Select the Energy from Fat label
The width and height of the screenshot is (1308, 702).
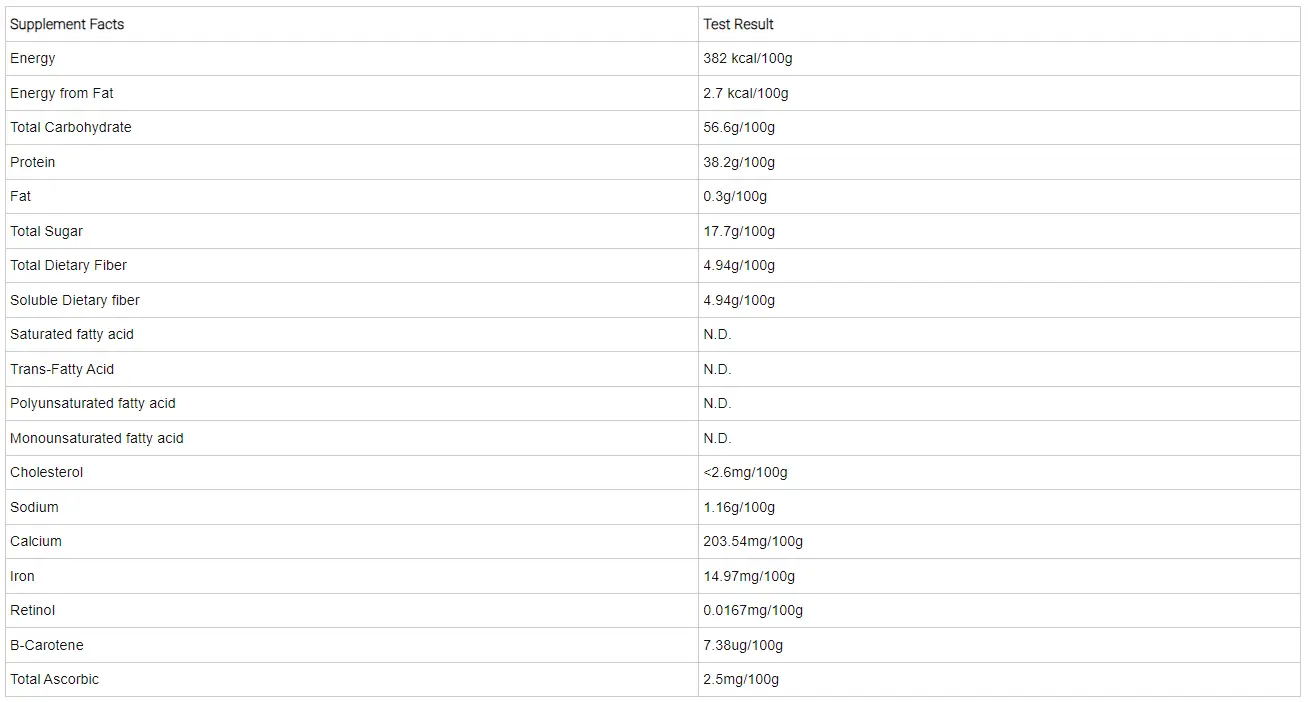point(62,93)
